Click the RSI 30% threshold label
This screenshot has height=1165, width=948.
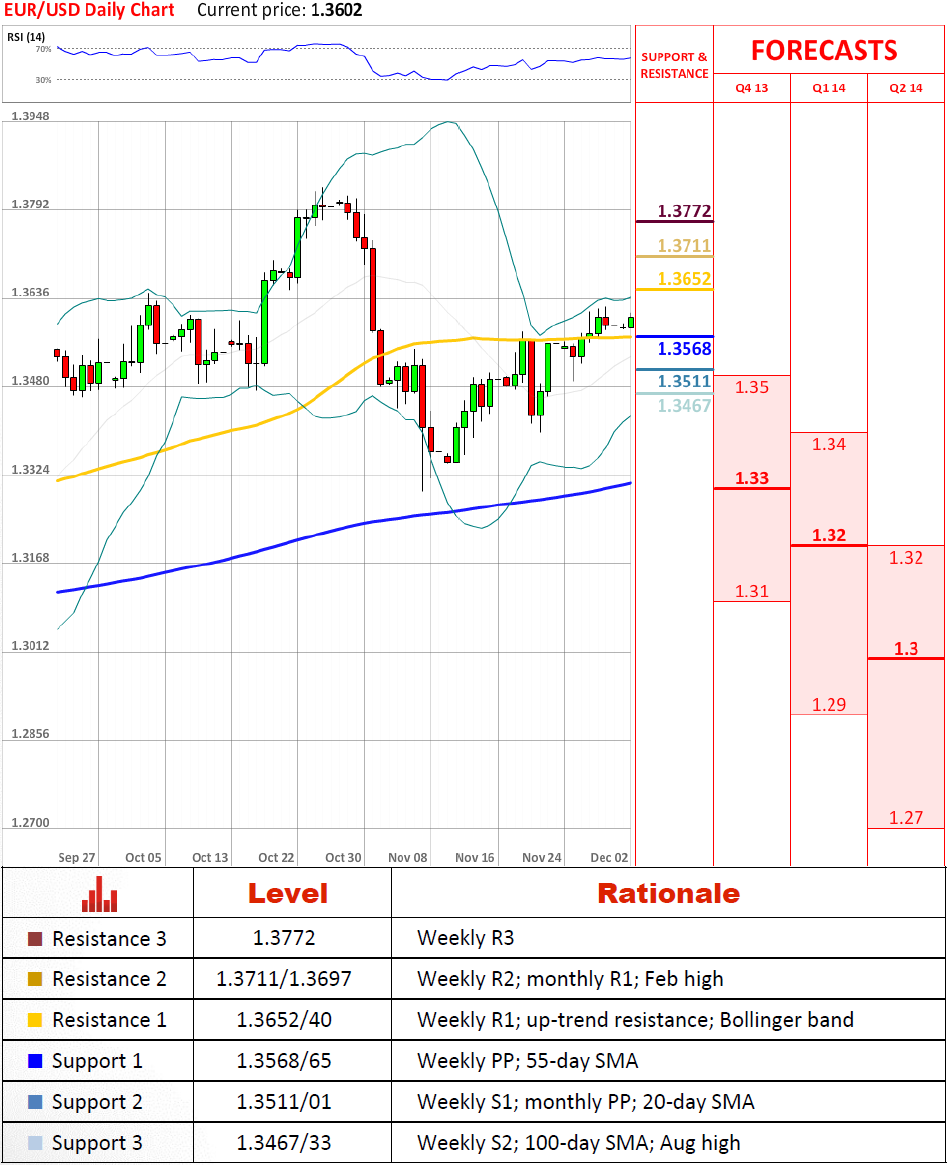(x=43, y=79)
